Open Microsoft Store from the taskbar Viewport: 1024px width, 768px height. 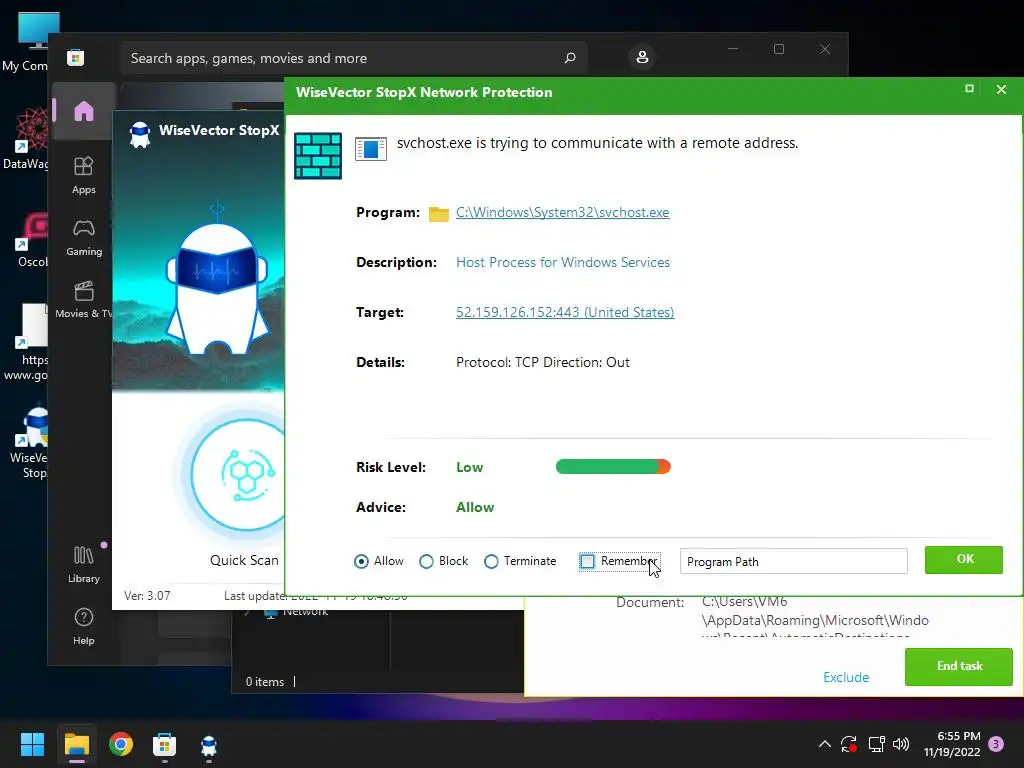[165, 744]
